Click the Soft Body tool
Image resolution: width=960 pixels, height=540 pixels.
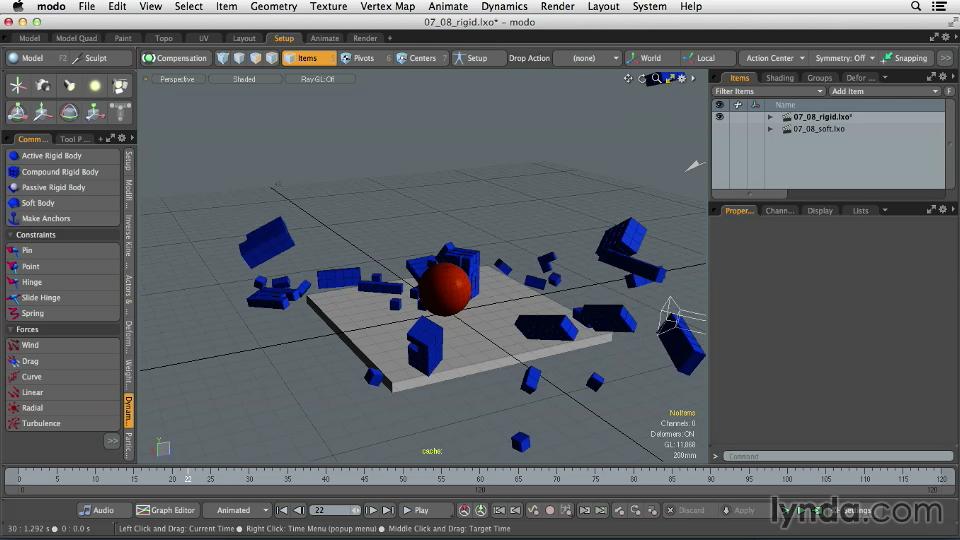(x=38, y=203)
